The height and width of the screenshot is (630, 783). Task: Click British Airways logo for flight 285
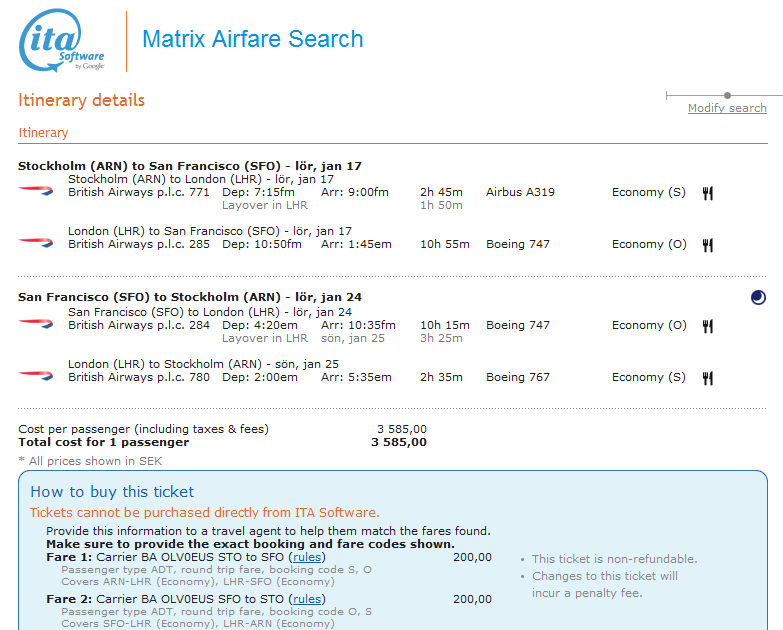coord(35,241)
